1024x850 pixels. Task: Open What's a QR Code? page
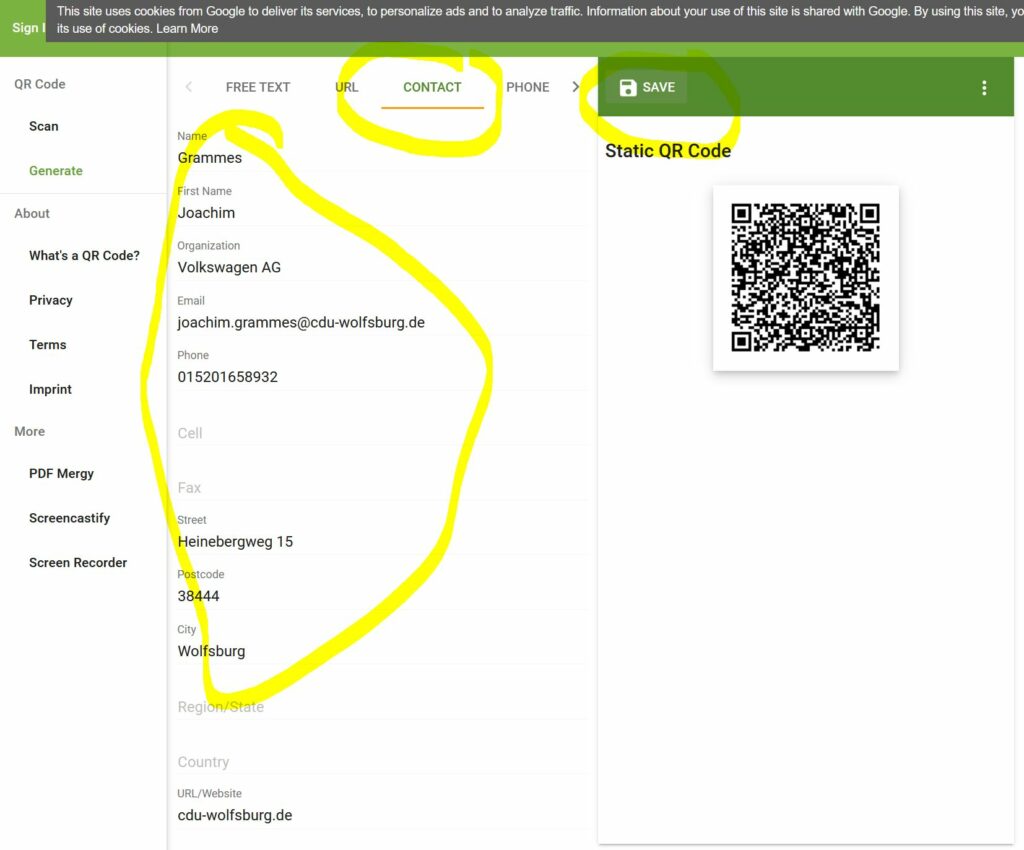(x=84, y=255)
